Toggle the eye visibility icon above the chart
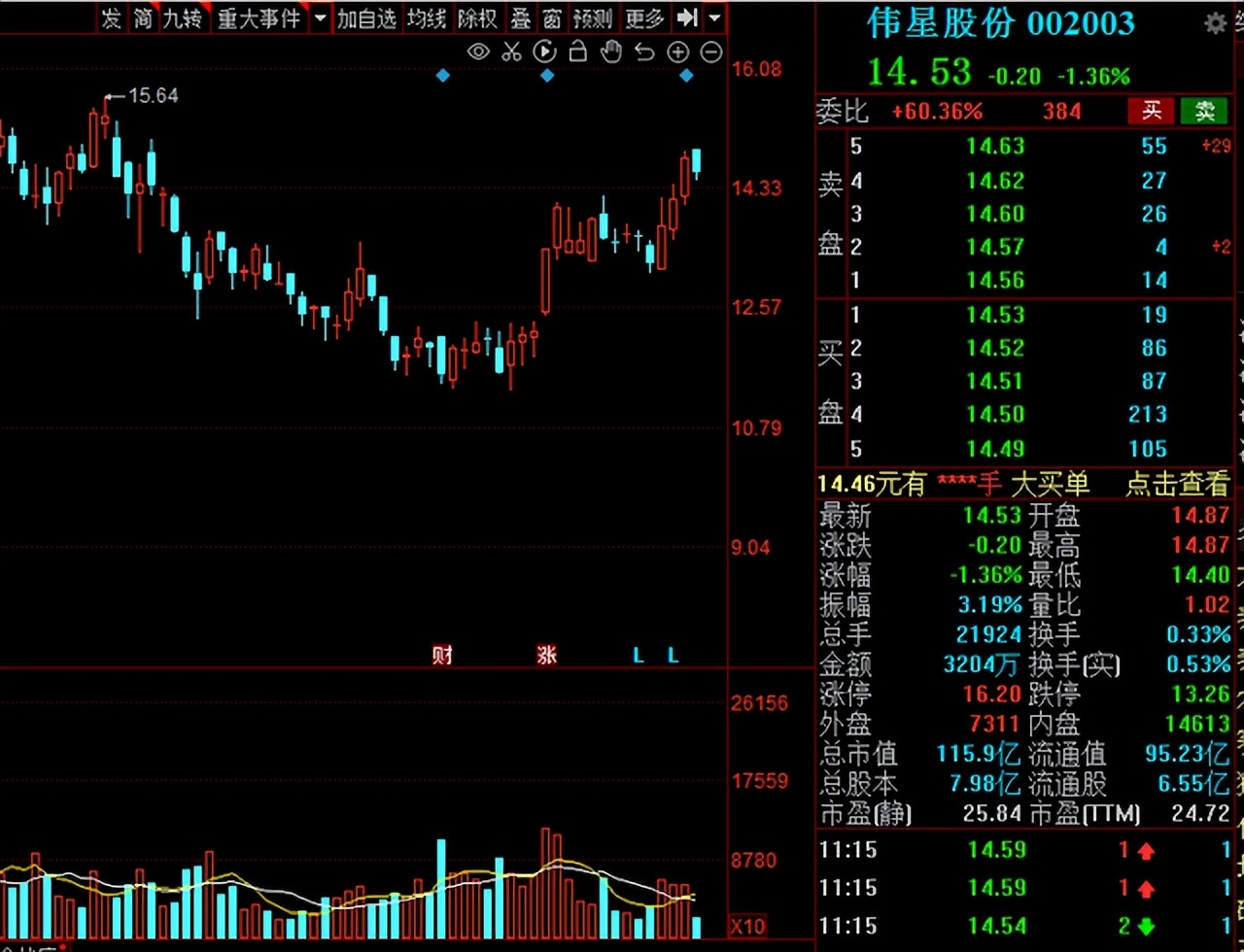This screenshot has height=952, width=1244. pyautogui.click(x=478, y=52)
